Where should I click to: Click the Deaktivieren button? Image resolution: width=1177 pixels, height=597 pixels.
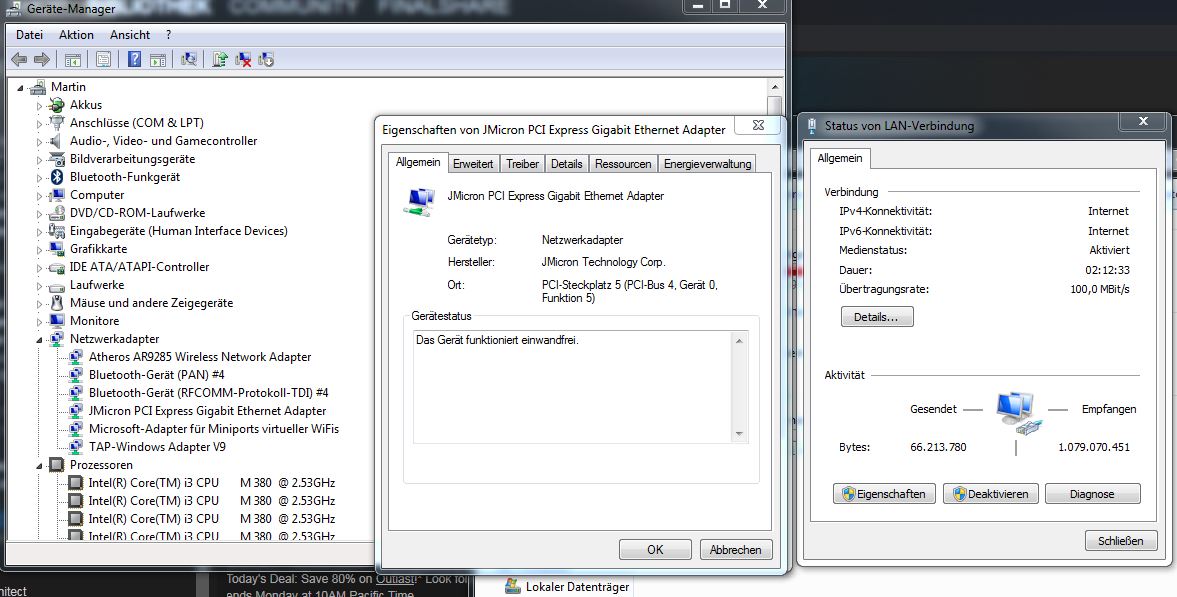[x=991, y=494]
